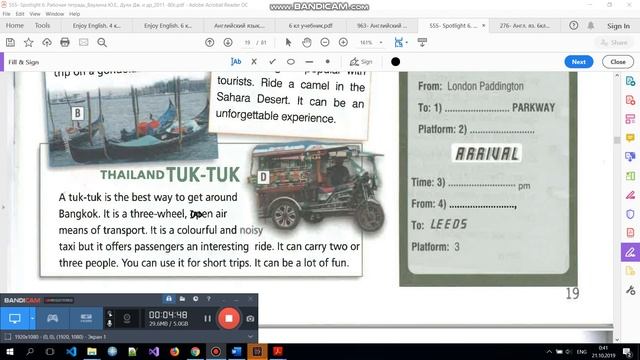Screen dimensions: 640x360
Task: Open the notifications bell
Action: point(591,25)
